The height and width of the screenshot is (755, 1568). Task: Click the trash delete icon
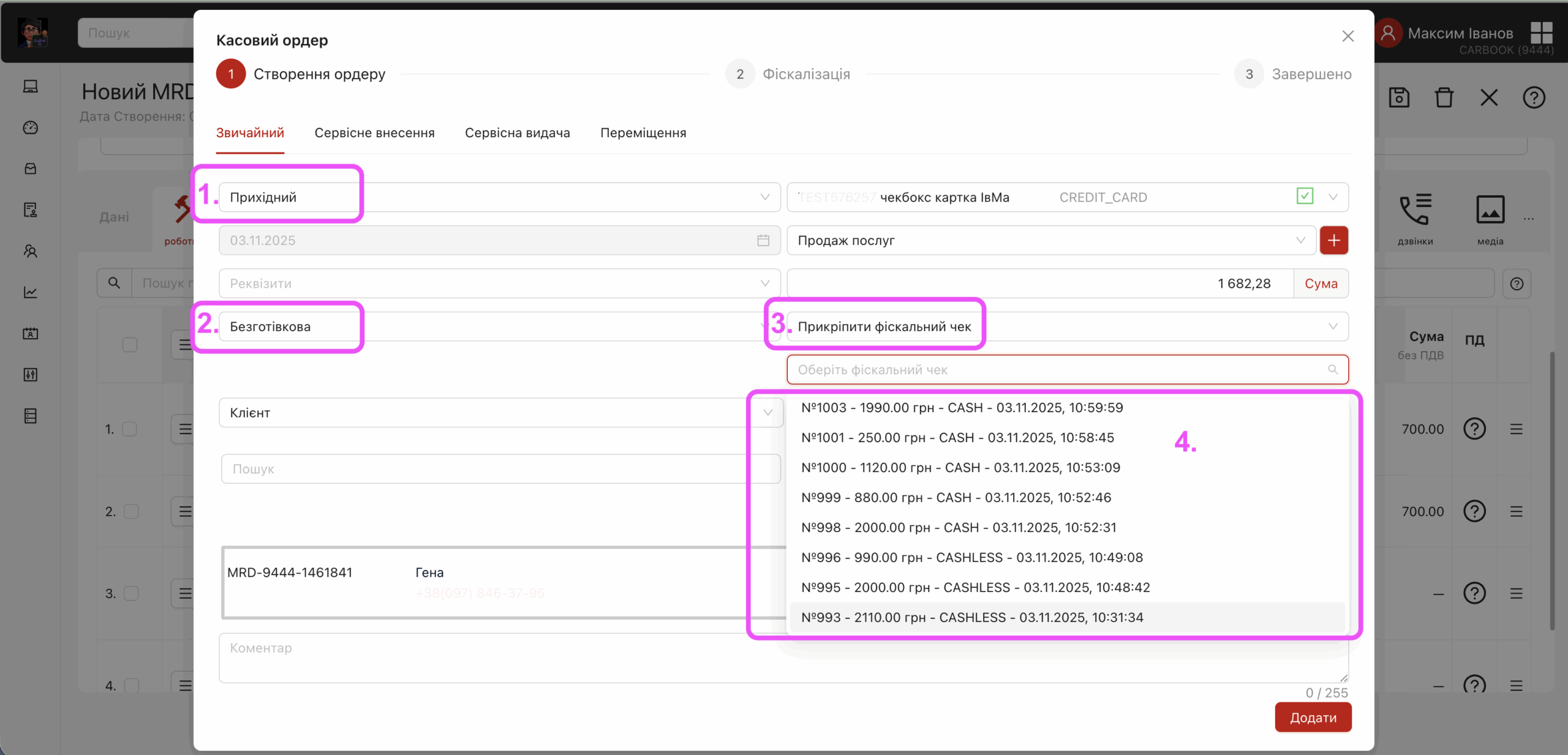tap(1444, 98)
